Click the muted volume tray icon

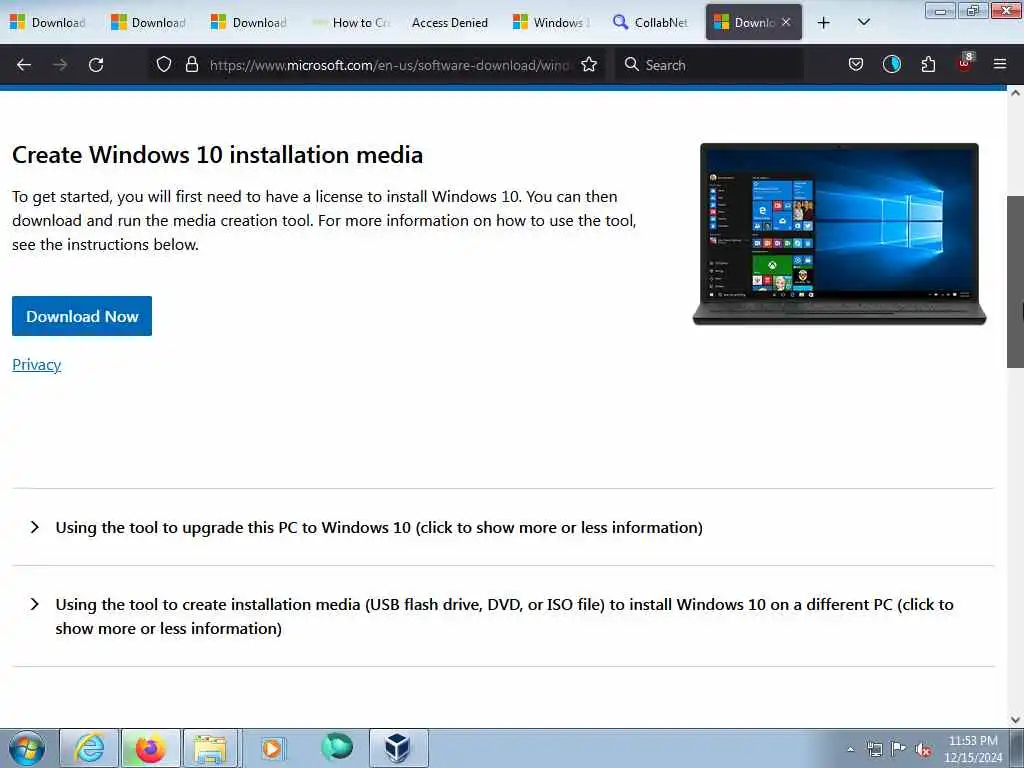(x=923, y=750)
